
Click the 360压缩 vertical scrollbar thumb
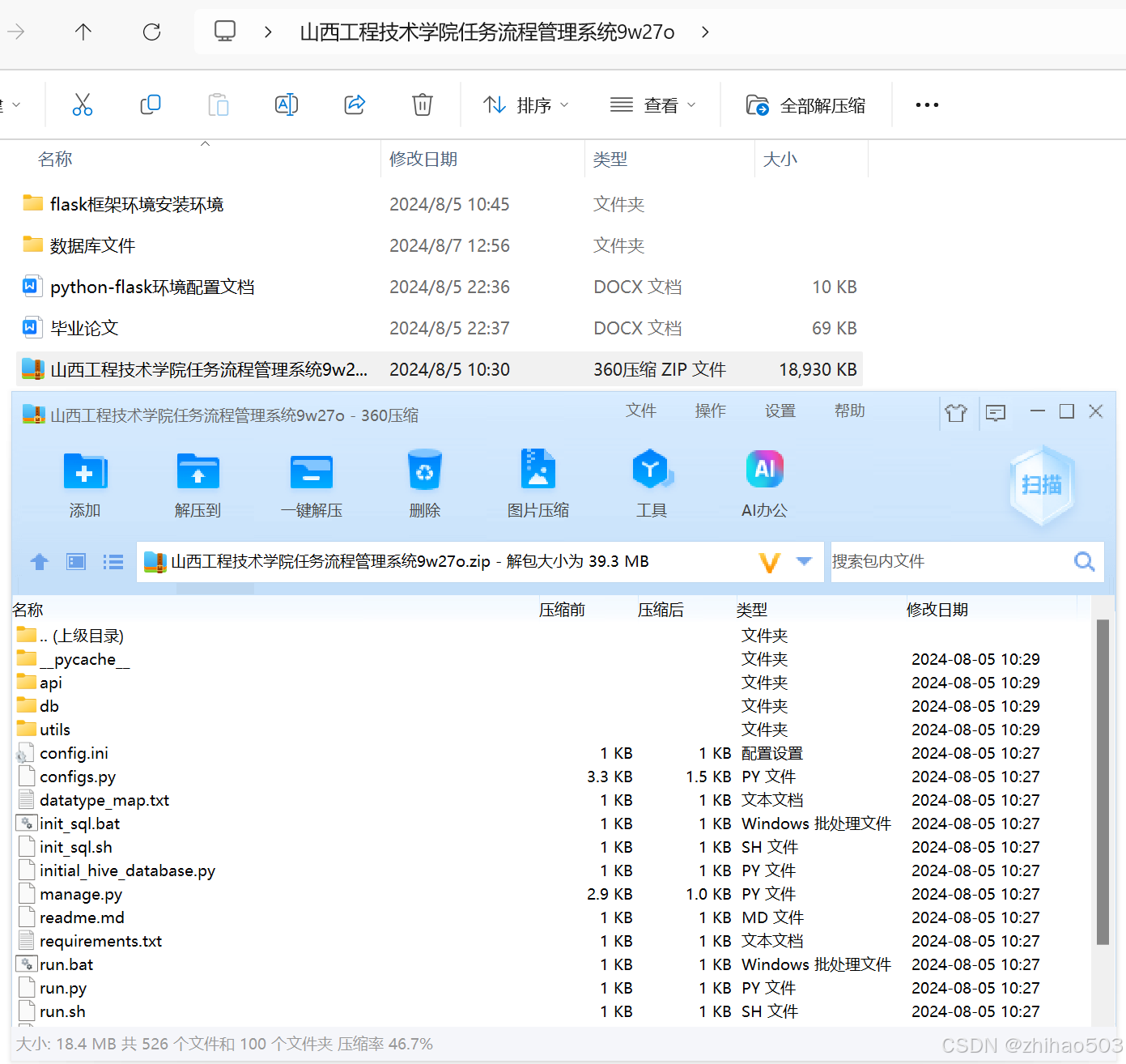point(1103,781)
